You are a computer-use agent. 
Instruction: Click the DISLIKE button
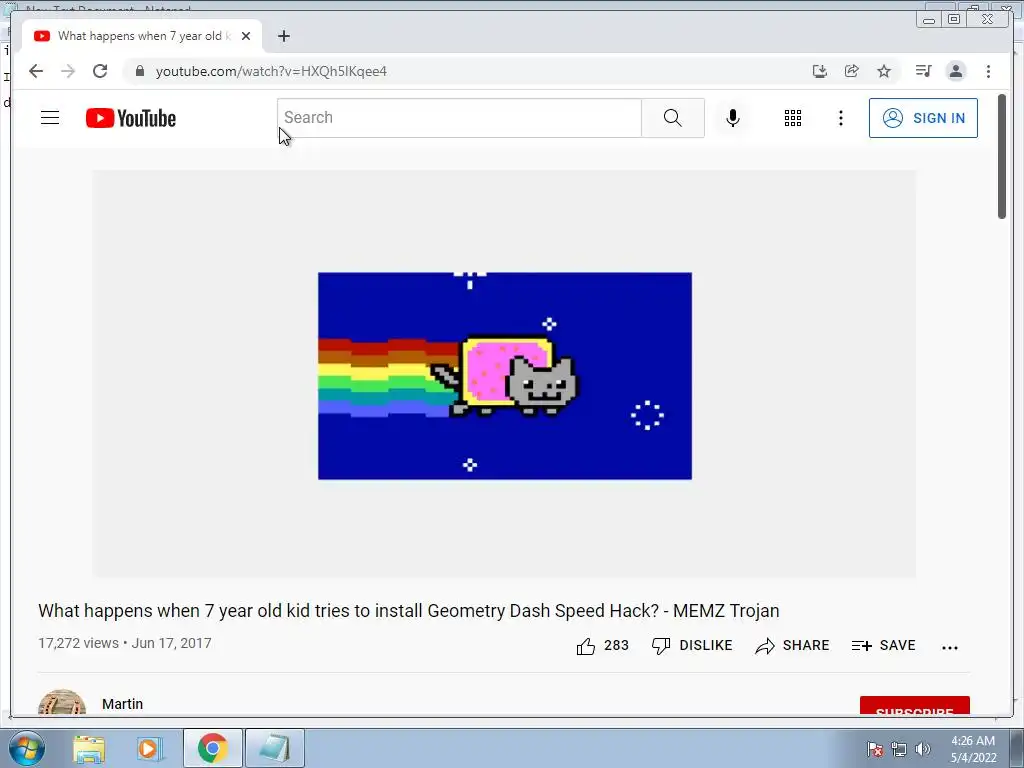tap(692, 645)
